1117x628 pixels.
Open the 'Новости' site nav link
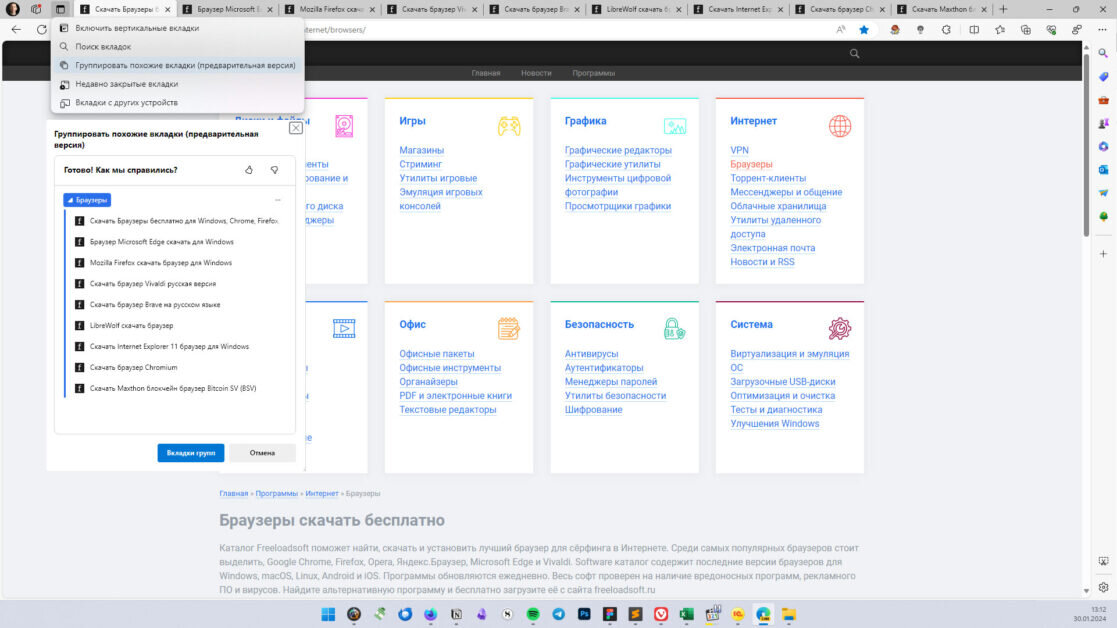coord(536,73)
